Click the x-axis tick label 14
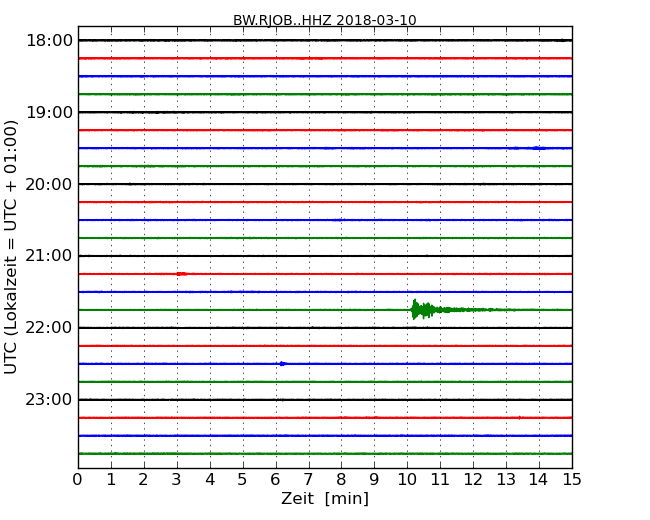This screenshot has height=520, width=650. tap(538, 480)
